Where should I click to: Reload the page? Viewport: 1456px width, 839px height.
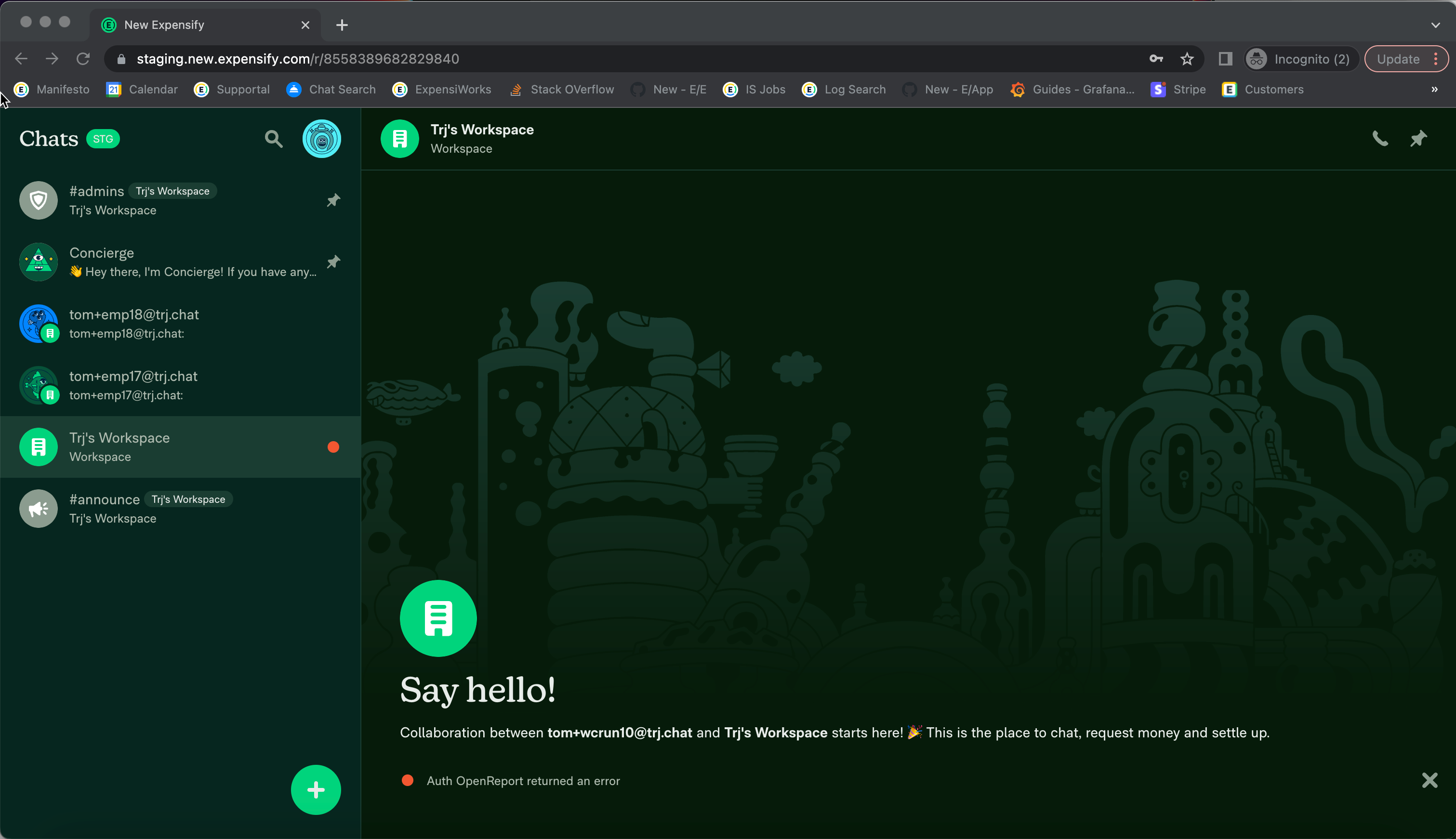click(x=83, y=59)
